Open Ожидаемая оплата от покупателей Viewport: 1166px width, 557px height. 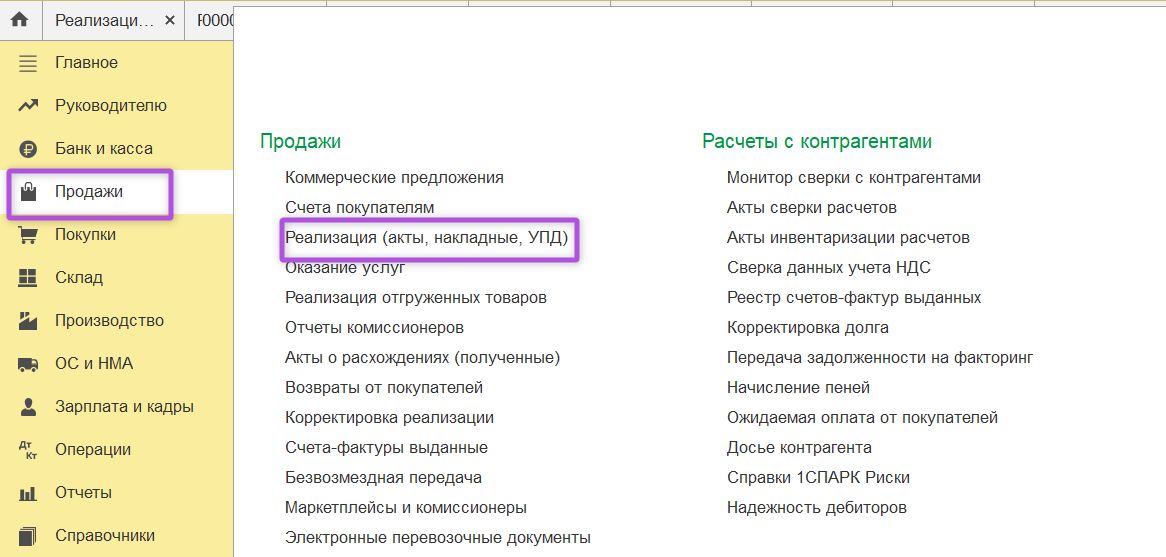pyautogui.click(x=862, y=418)
